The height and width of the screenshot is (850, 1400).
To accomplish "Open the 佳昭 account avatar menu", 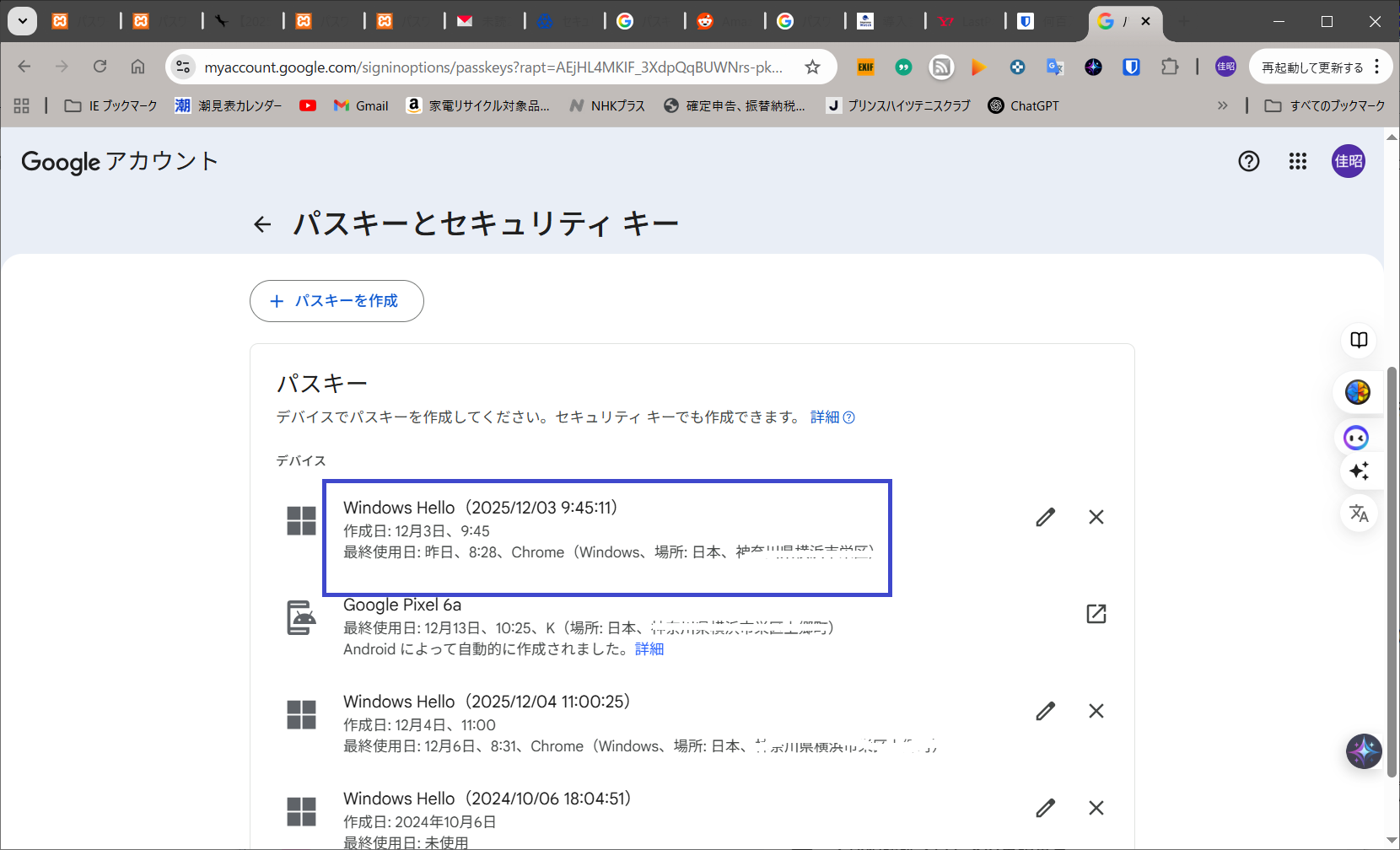I will [x=1348, y=161].
